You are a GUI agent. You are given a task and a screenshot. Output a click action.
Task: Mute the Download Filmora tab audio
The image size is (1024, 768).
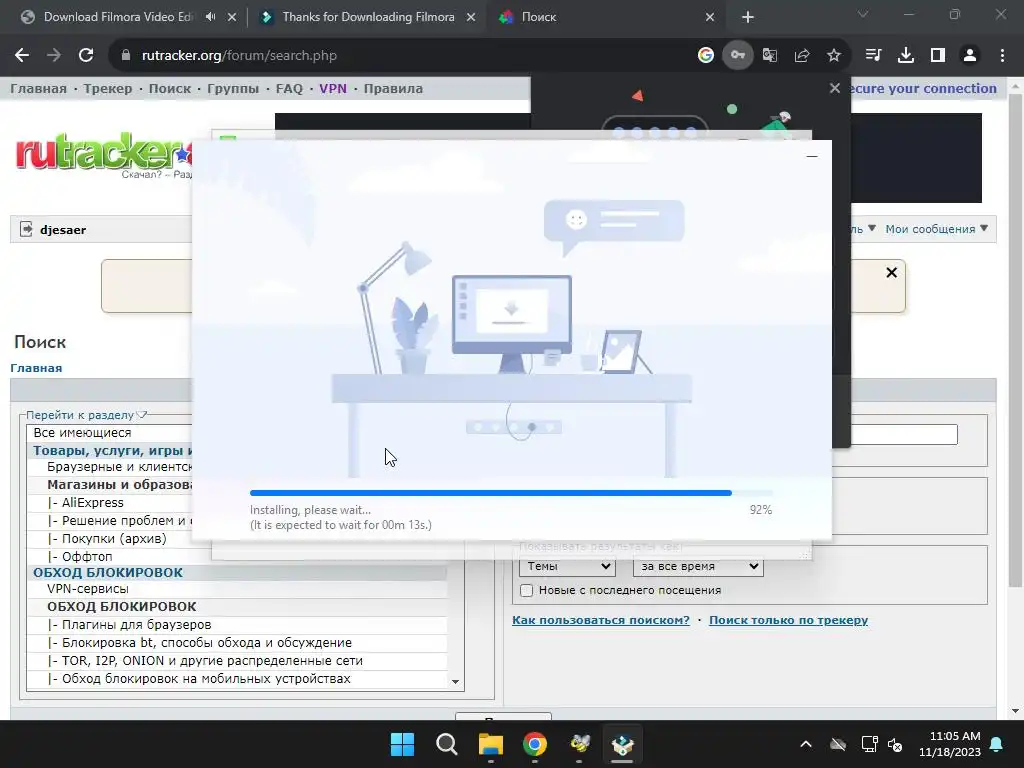(210, 17)
